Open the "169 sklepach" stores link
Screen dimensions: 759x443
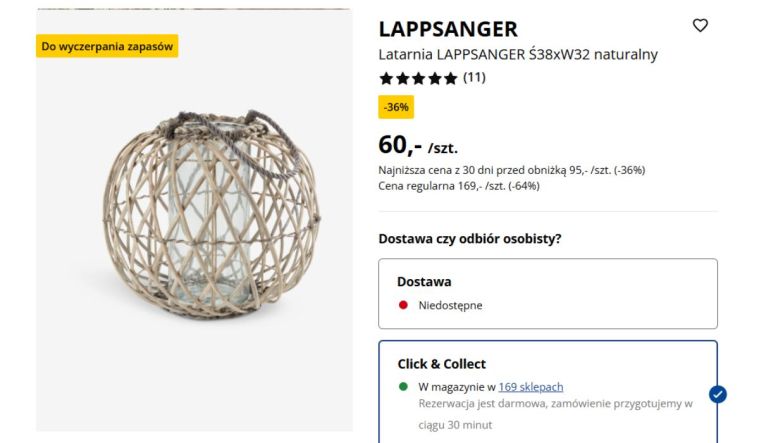coord(530,387)
